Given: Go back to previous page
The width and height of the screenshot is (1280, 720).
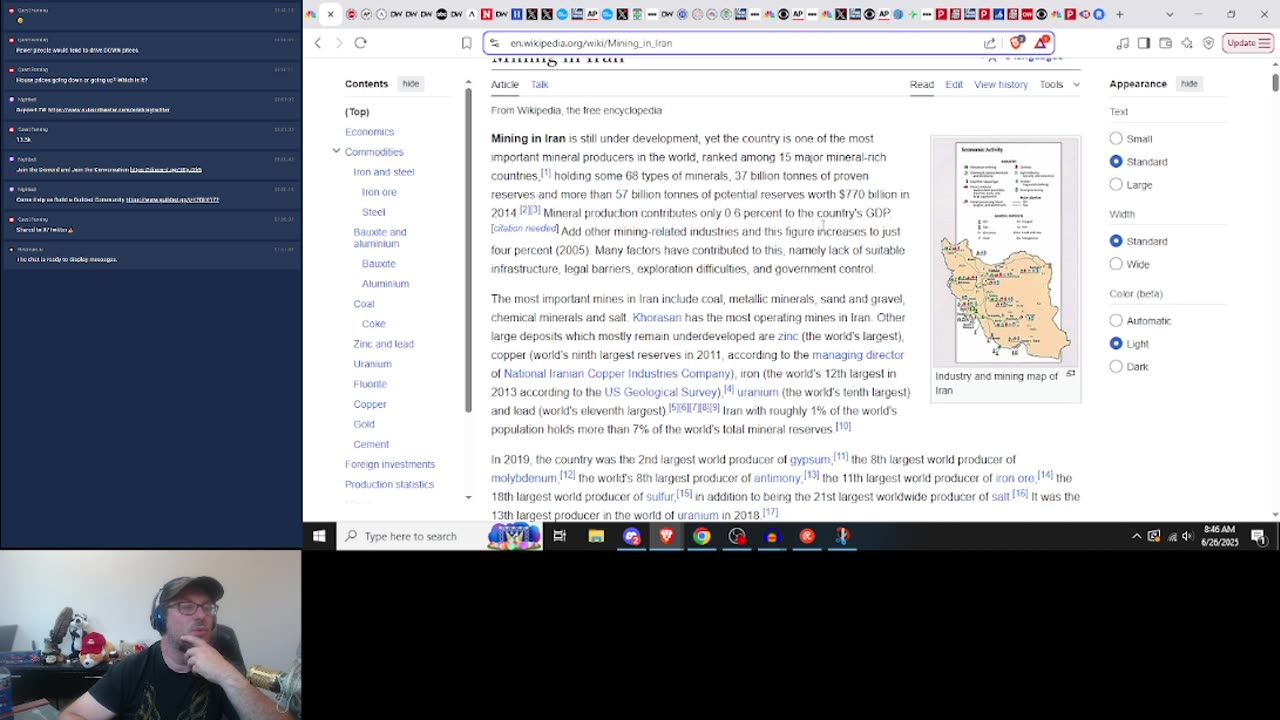Looking at the screenshot, I should tap(318, 43).
